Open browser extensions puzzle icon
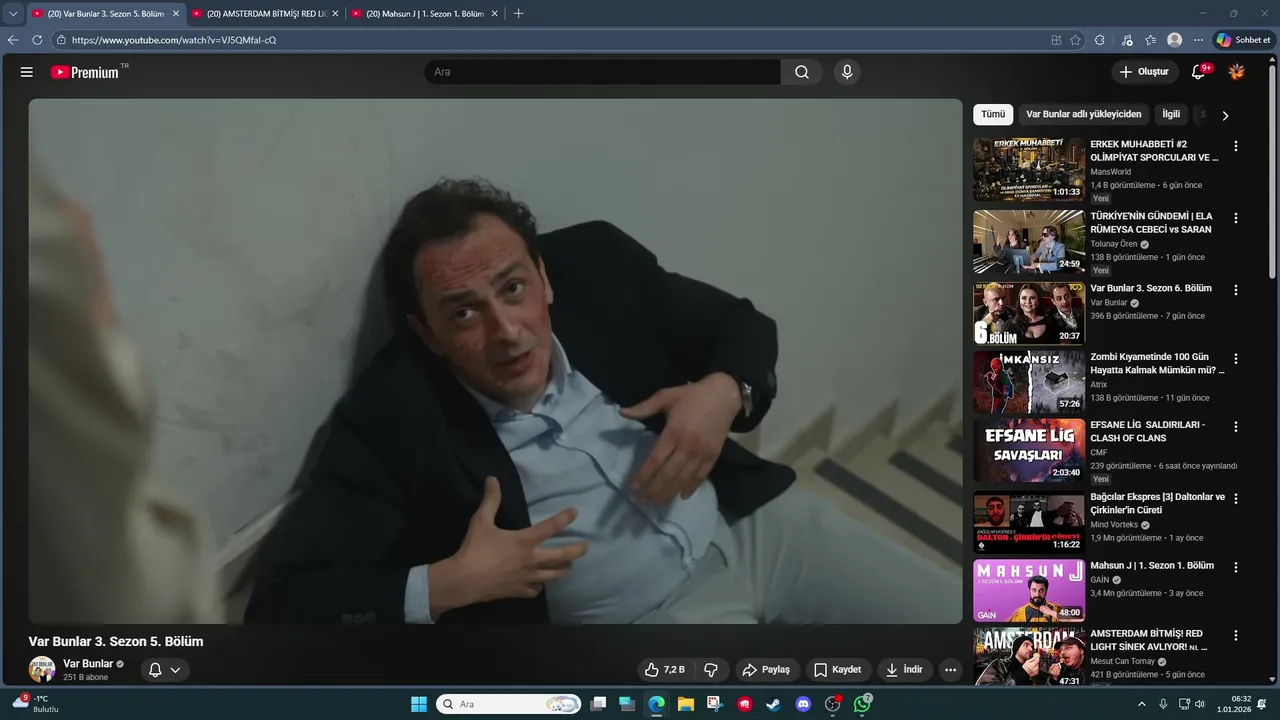Image resolution: width=1280 pixels, height=720 pixels. click(x=1100, y=40)
